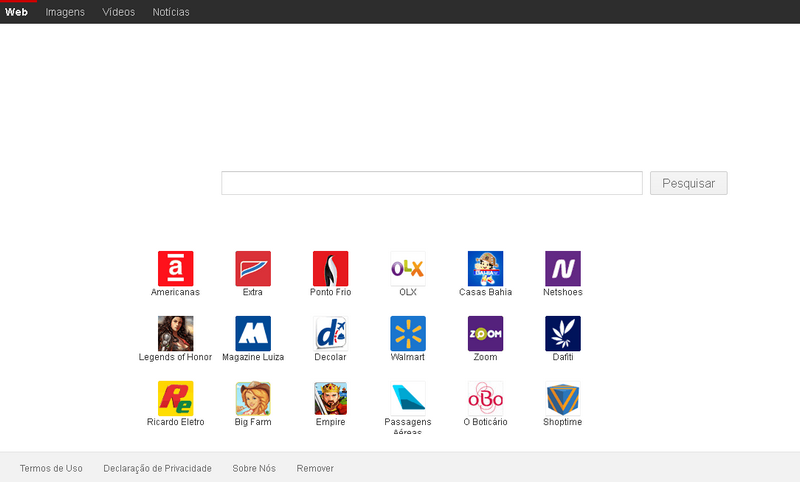This screenshot has height=482, width=800.
Task: Click the Zoom text label
Action: [485, 357]
